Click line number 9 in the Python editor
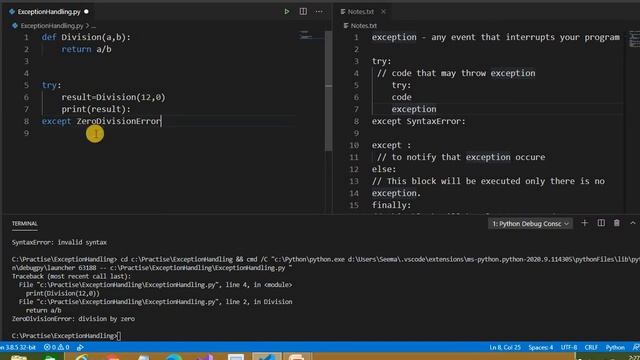Image resolution: width=640 pixels, height=360 pixels. tap(26, 133)
